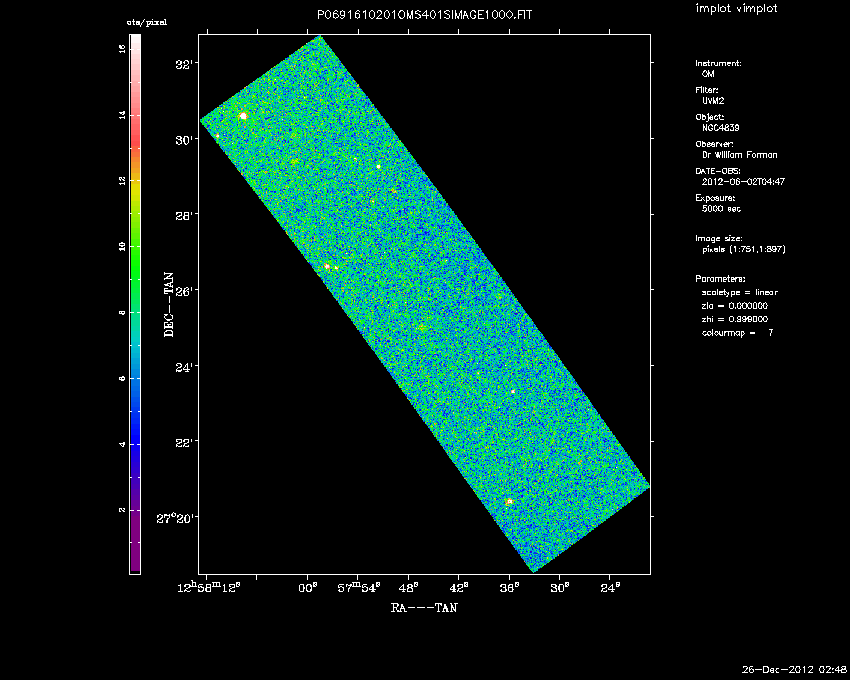Click the 30' declination tick label
Viewport: 850px width, 680px height.
184,140
